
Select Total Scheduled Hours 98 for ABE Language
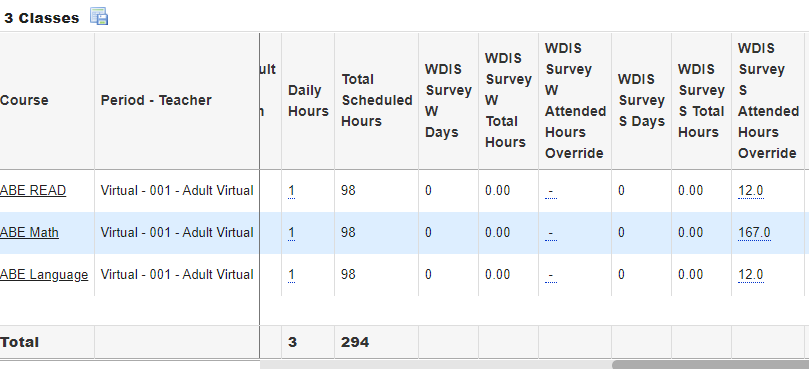(348, 275)
